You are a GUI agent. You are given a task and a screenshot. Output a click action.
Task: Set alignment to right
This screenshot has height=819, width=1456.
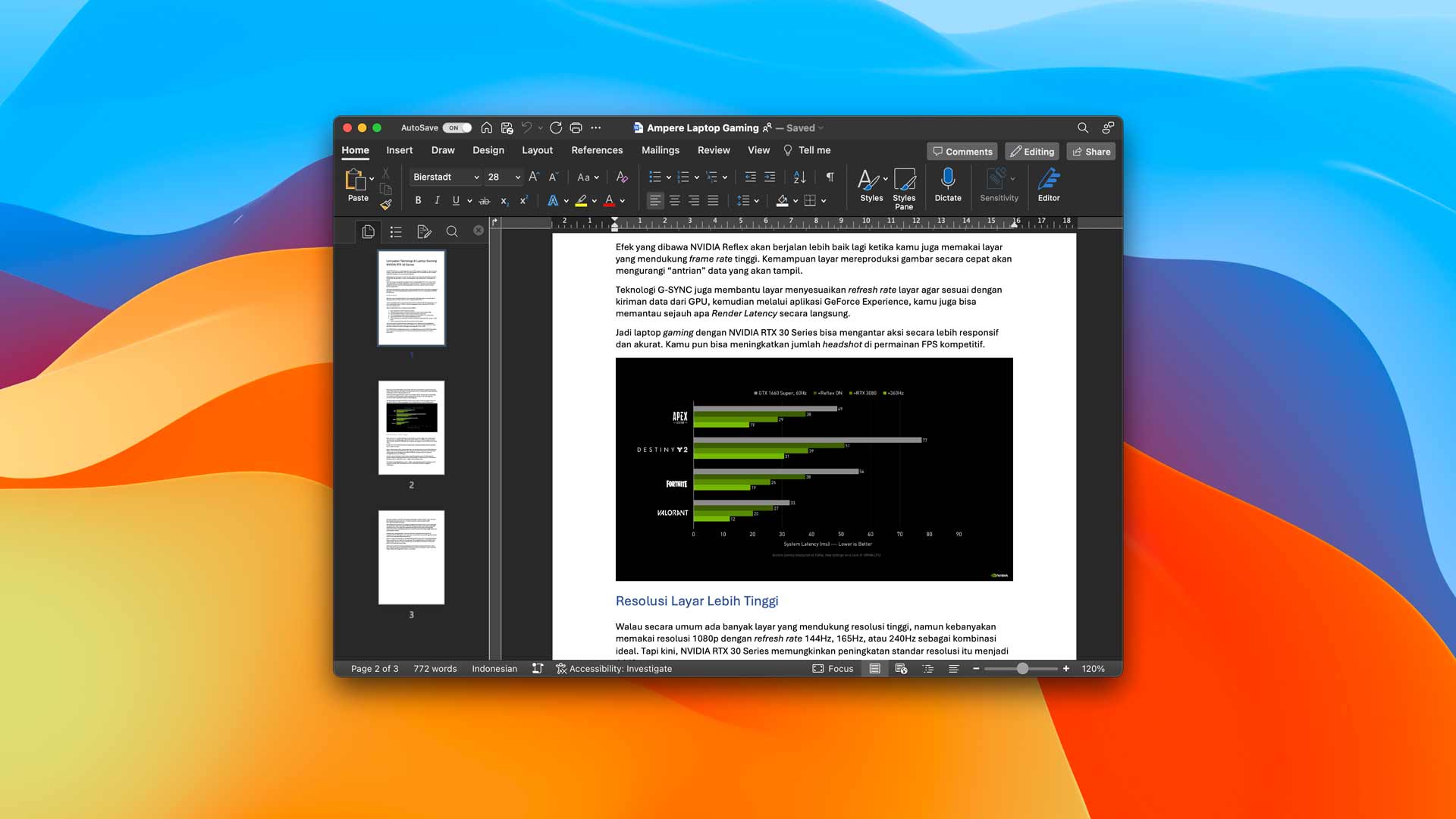(x=694, y=200)
